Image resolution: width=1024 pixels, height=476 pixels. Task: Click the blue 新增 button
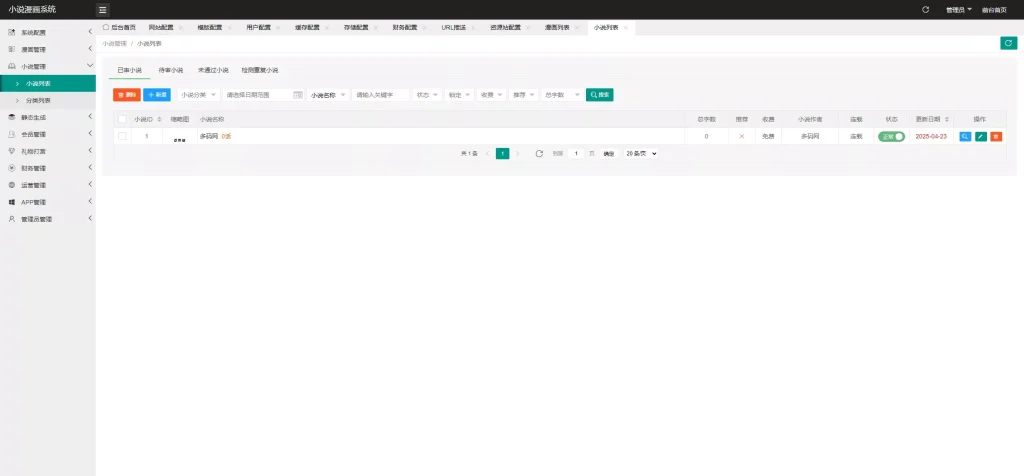point(157,95)
